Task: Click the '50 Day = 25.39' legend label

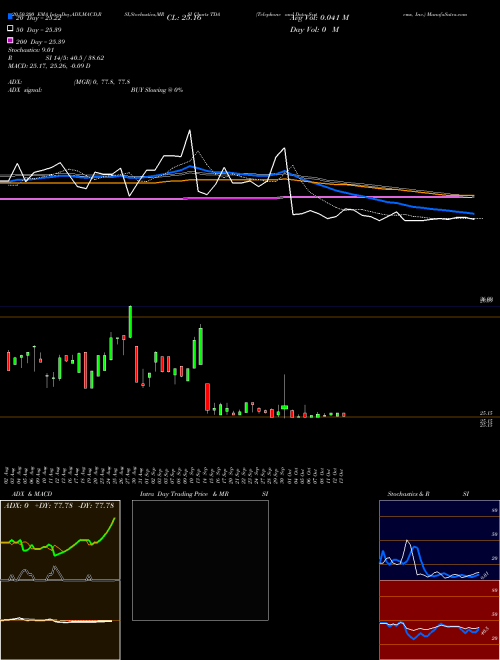Action: [x=38, y=30]
